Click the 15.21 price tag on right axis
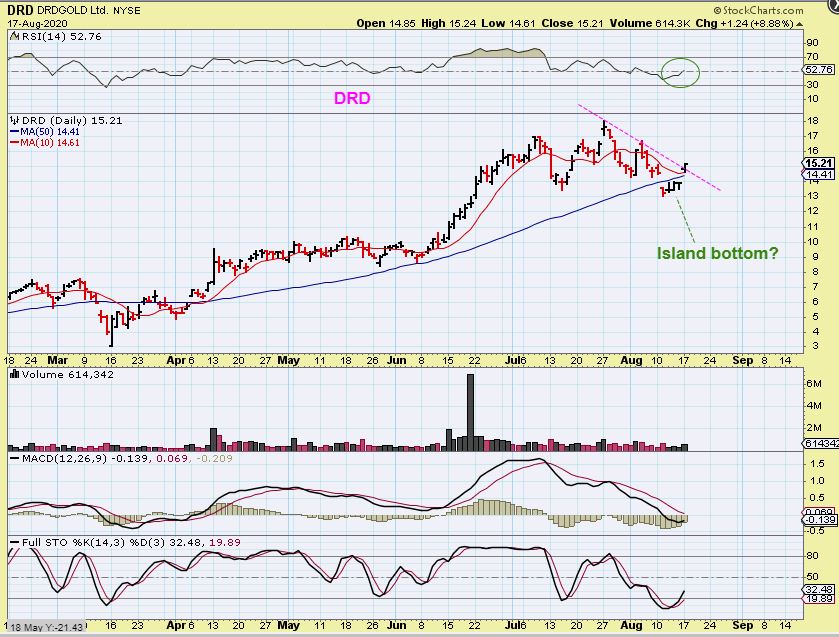 818,164
